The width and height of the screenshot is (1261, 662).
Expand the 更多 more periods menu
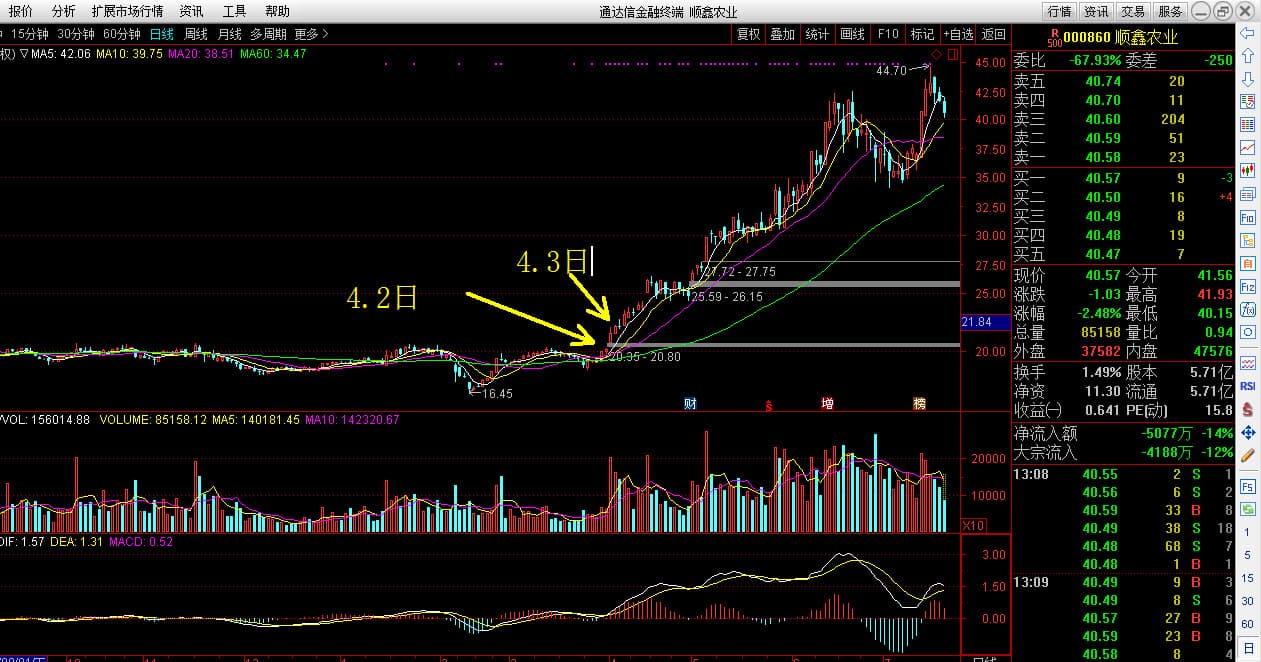pos(311,34)
